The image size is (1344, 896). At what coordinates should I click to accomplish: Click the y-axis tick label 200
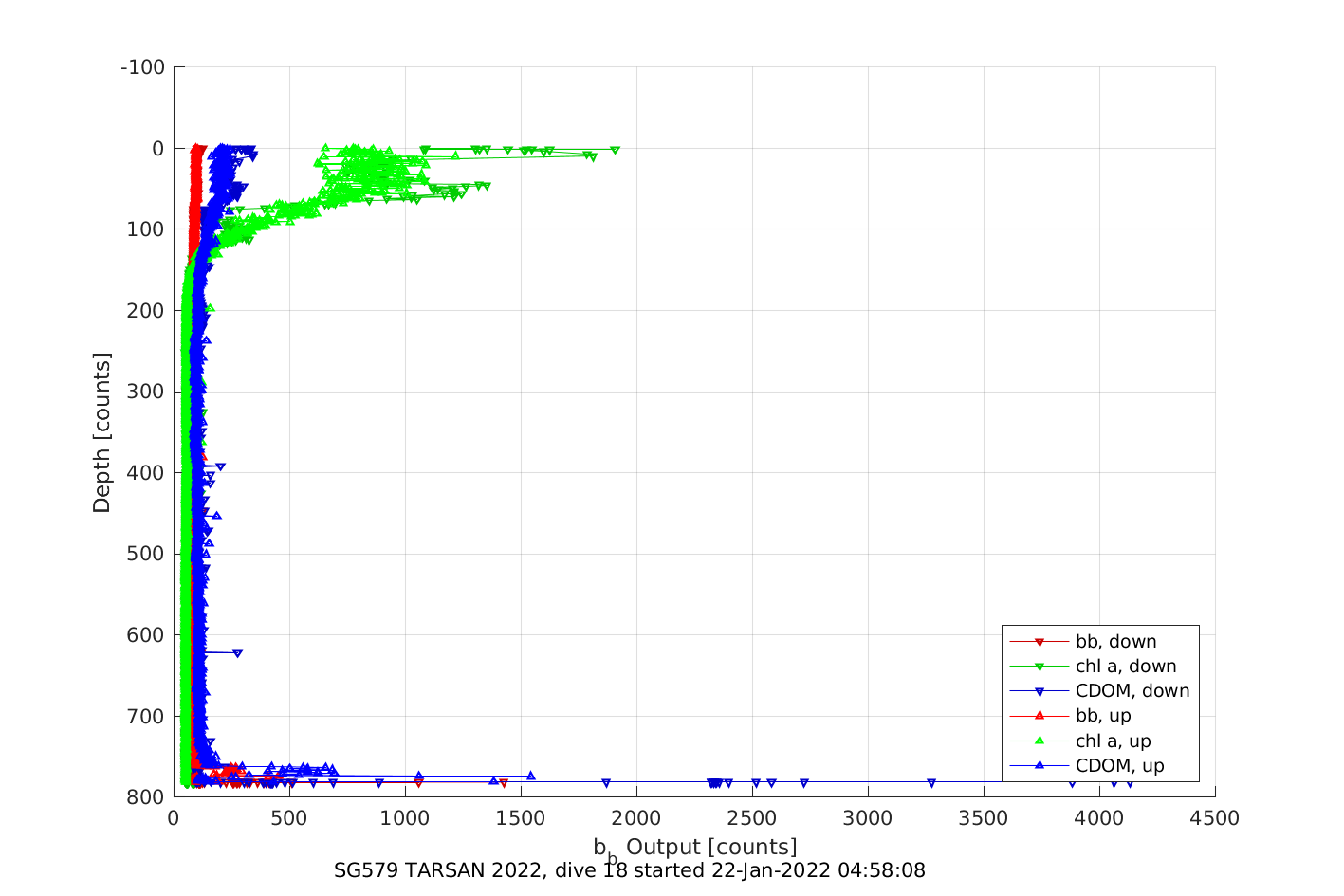pyautogui.click(x=146, y=311)
